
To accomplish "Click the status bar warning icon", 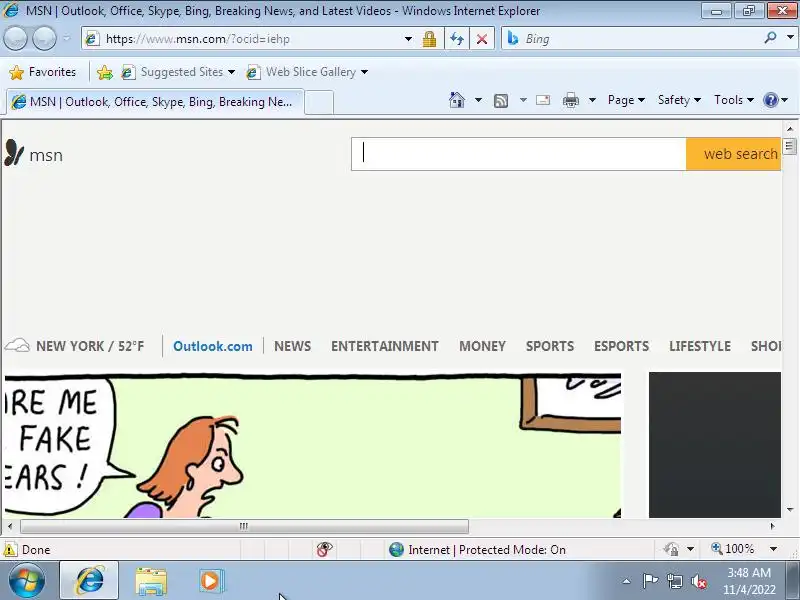I will coord(10,549).
